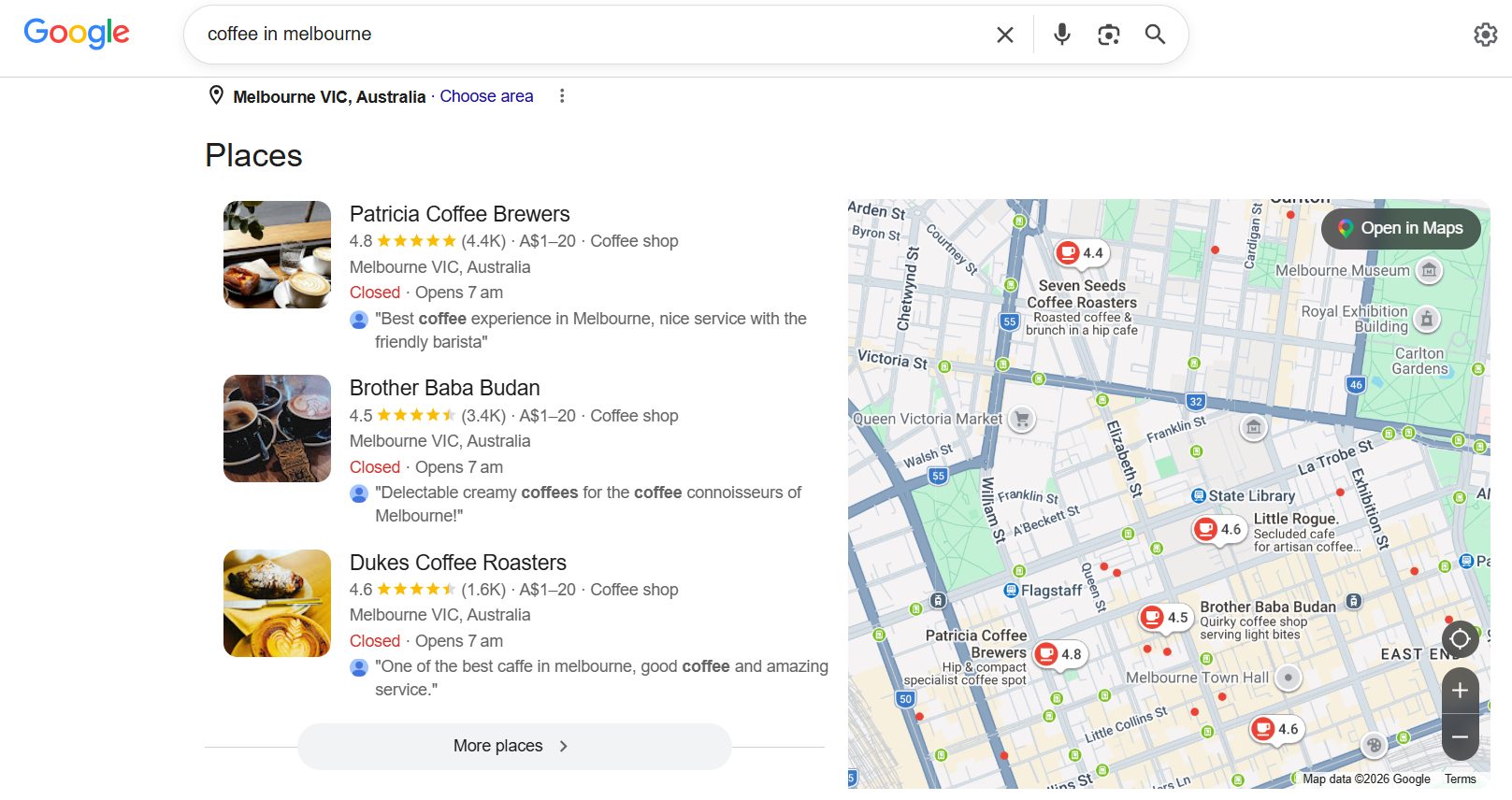Screen dimensions: 1512x800
Task: Open the three-dot location options menu
Action: tap(562, 96)
